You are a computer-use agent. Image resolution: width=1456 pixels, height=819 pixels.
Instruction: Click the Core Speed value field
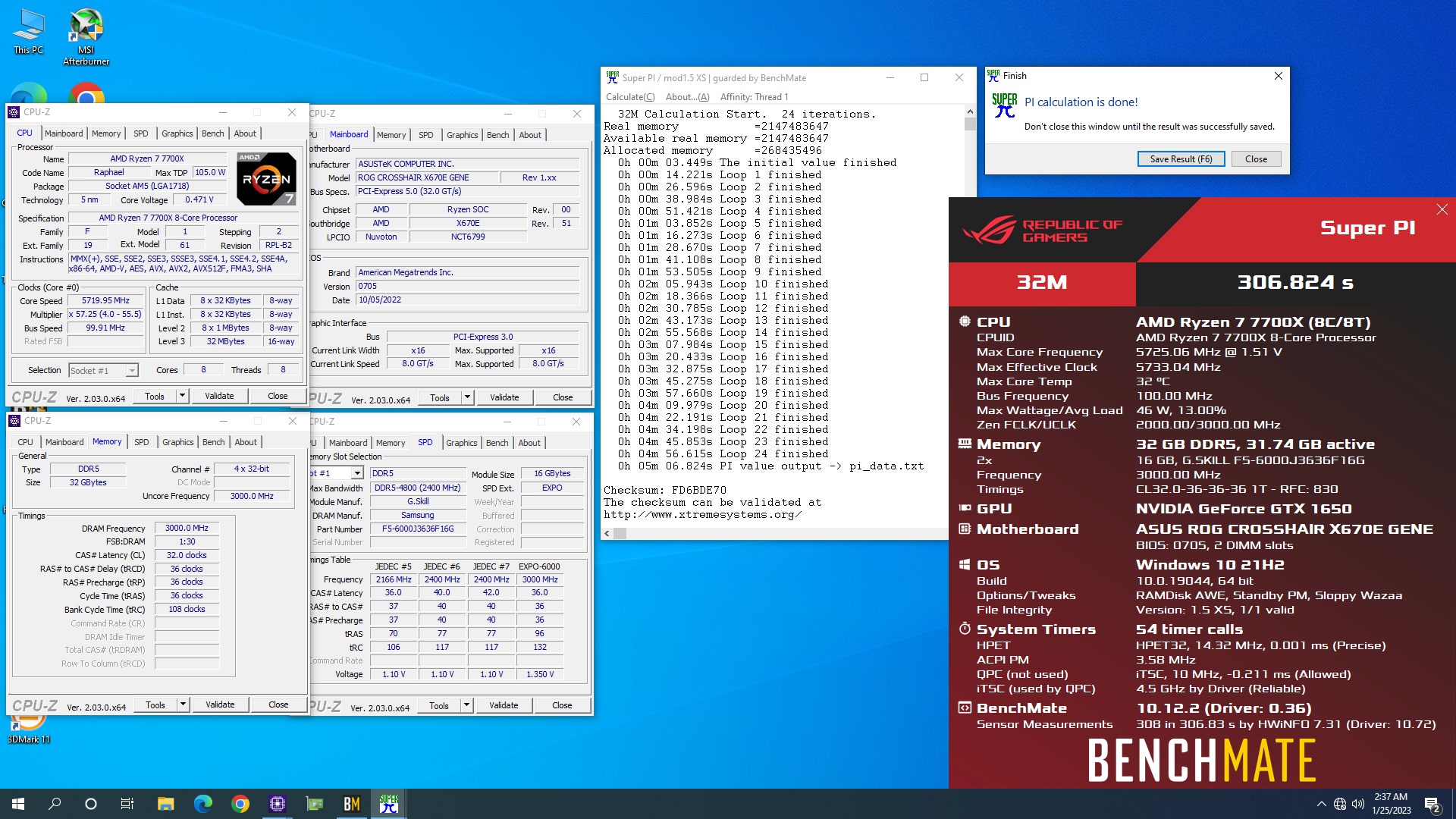pyautogui.click(x=105, y=301)
